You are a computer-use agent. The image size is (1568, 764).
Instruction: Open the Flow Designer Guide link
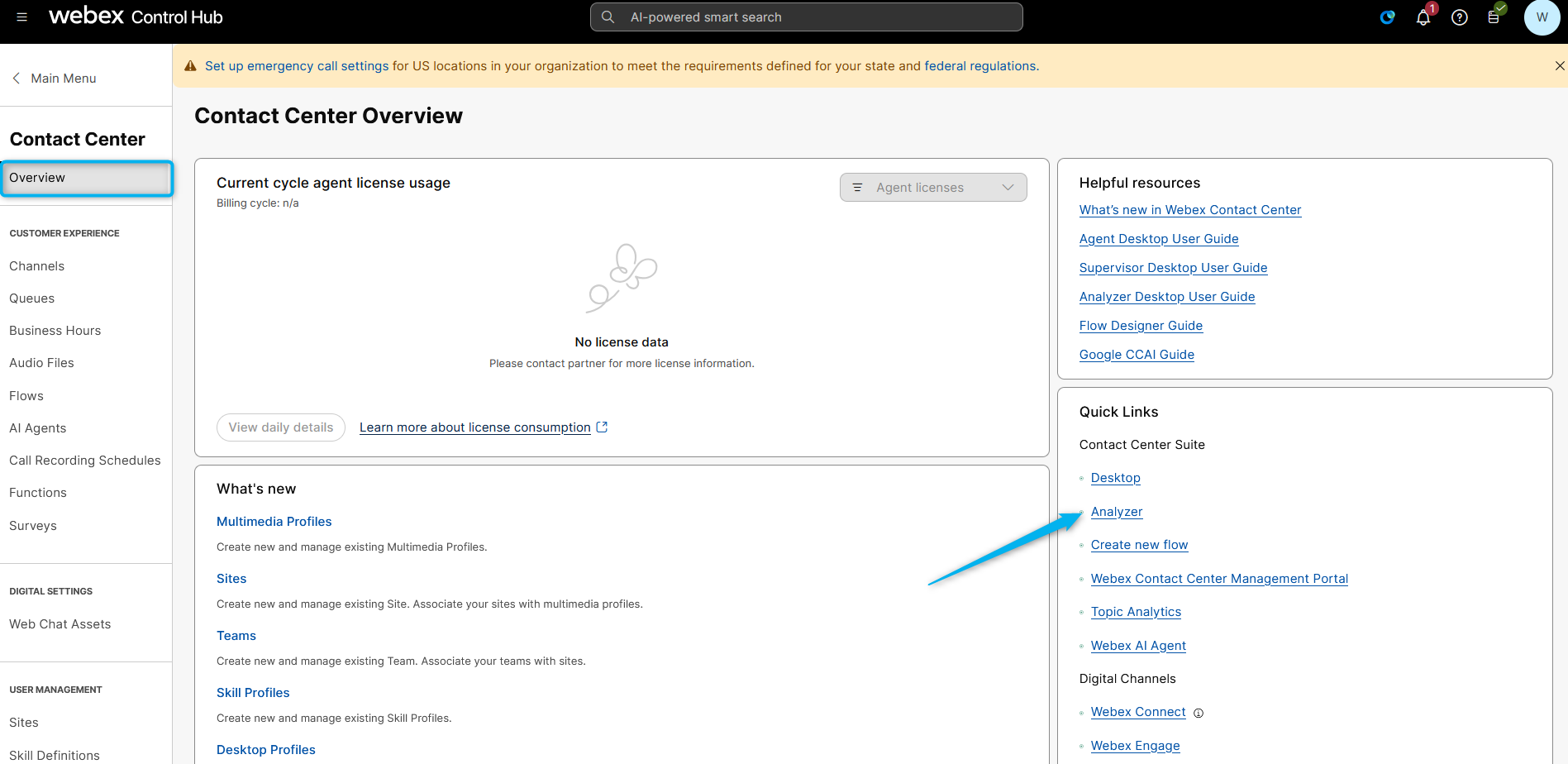[x=1140, y=326]
